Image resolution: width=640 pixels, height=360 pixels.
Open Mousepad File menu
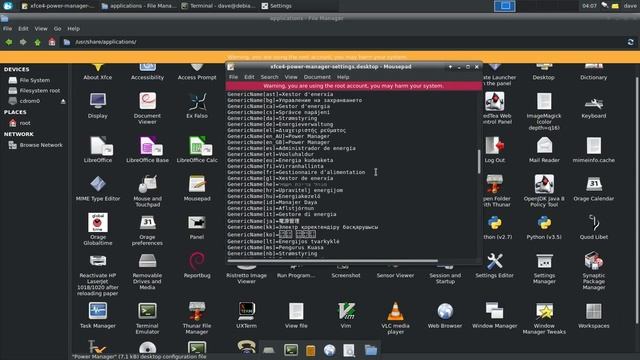(233, 77)
